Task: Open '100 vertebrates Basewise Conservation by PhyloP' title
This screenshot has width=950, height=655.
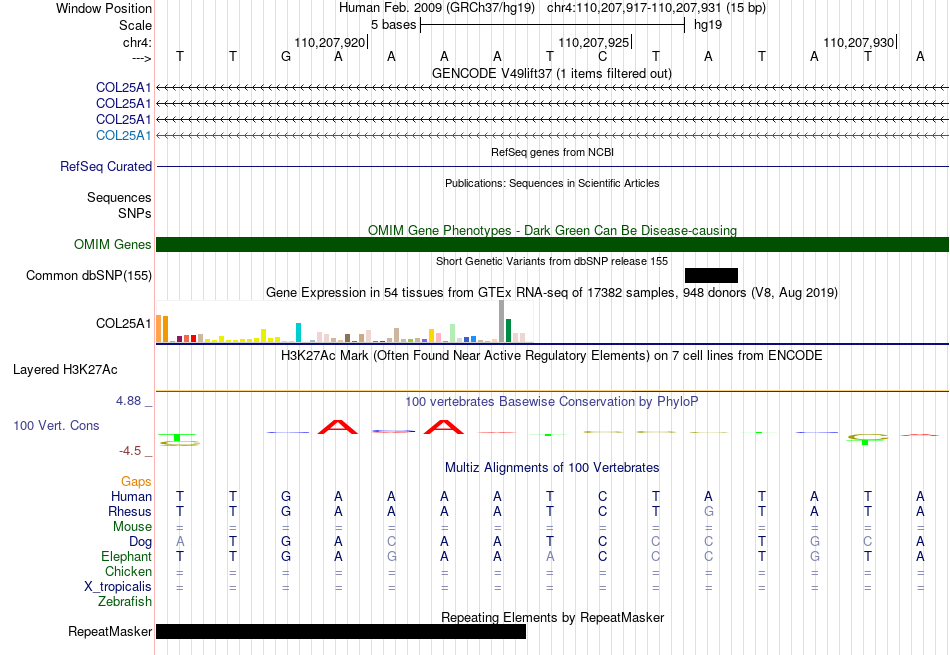Action: pyautogui.click(x=551, y=401)
